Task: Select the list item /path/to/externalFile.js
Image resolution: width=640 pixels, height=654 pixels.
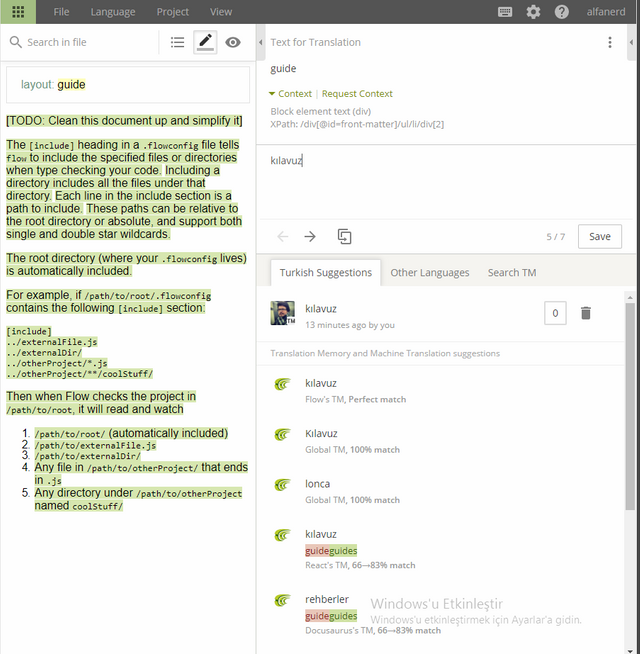Action: click(x=95, y=445)
